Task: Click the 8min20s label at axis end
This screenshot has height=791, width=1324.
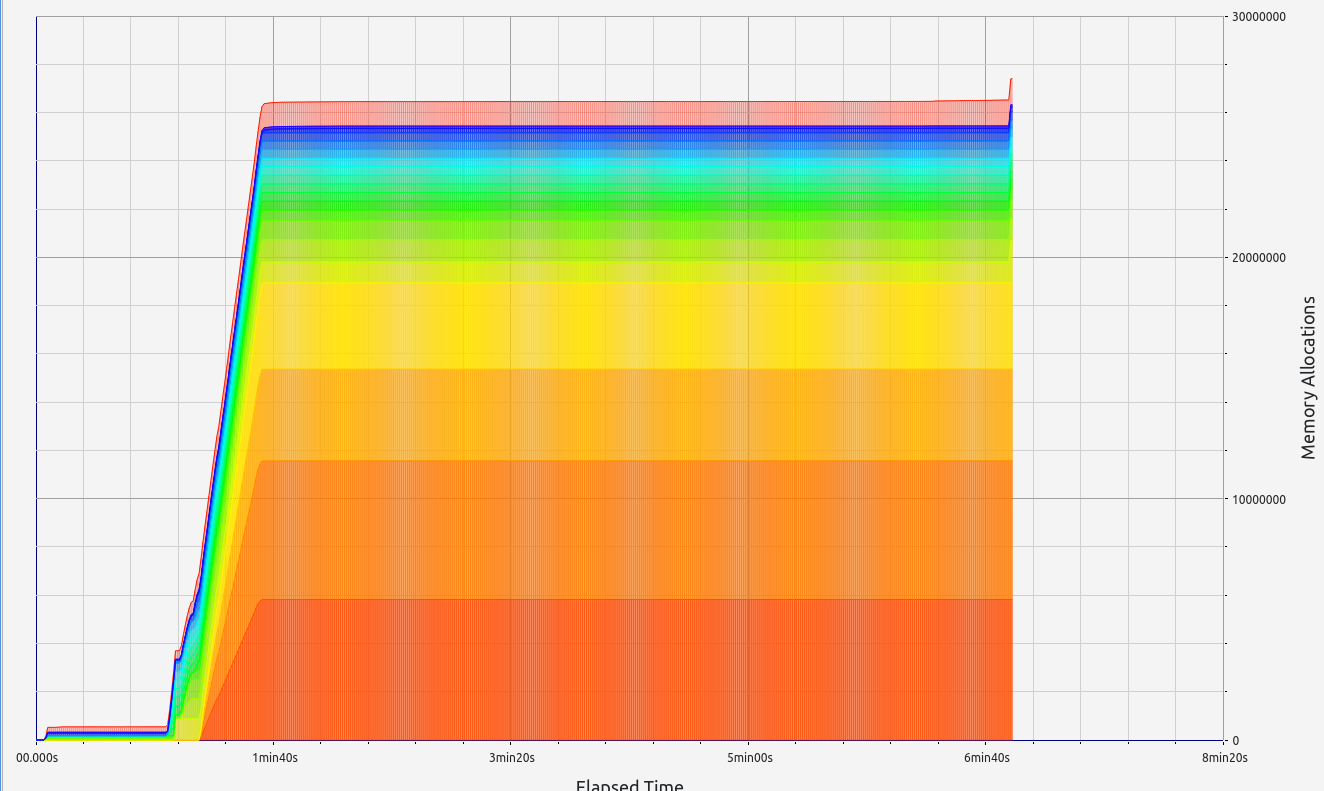Action: tap(1223, 759)
